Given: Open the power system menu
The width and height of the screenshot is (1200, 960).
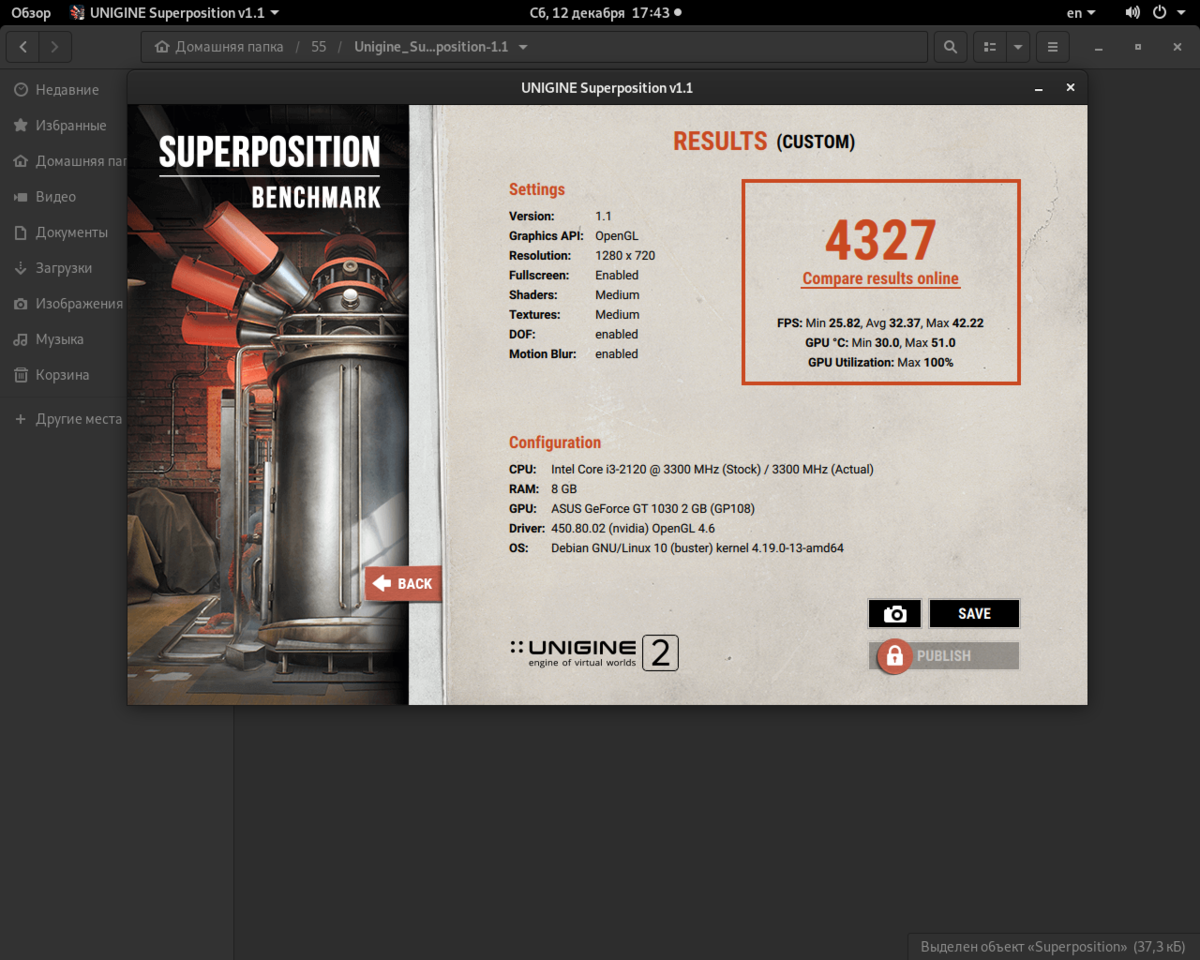Looking at the screenshot, I should coord(1166,13).
